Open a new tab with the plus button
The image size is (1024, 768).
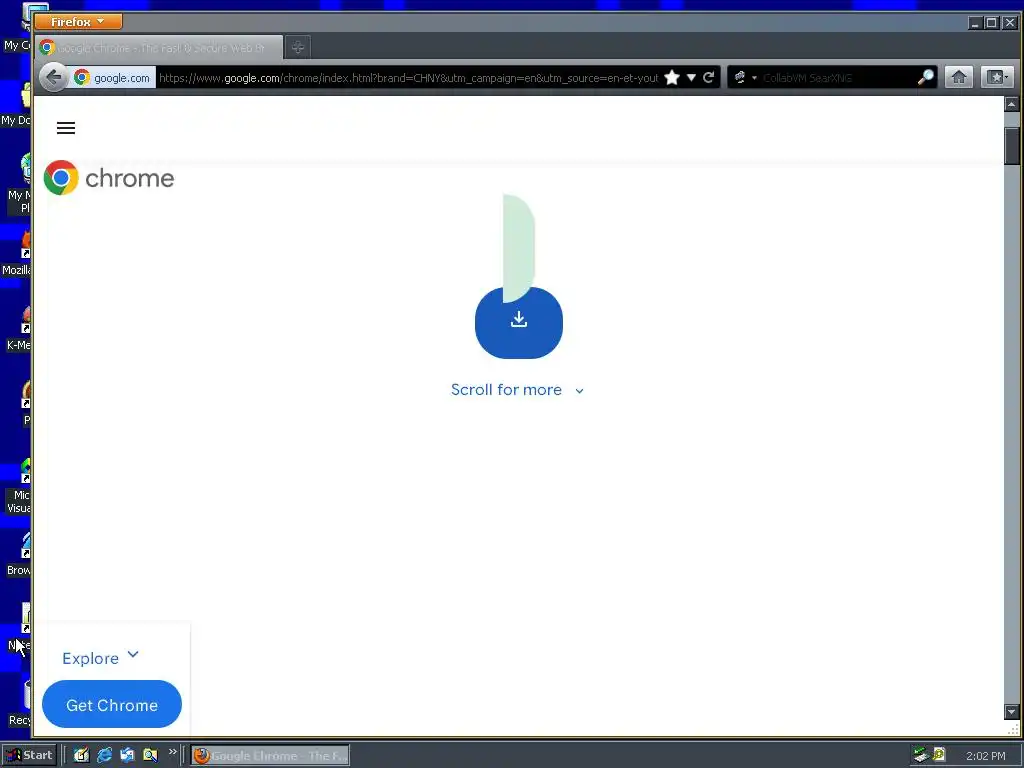(298, 48)
